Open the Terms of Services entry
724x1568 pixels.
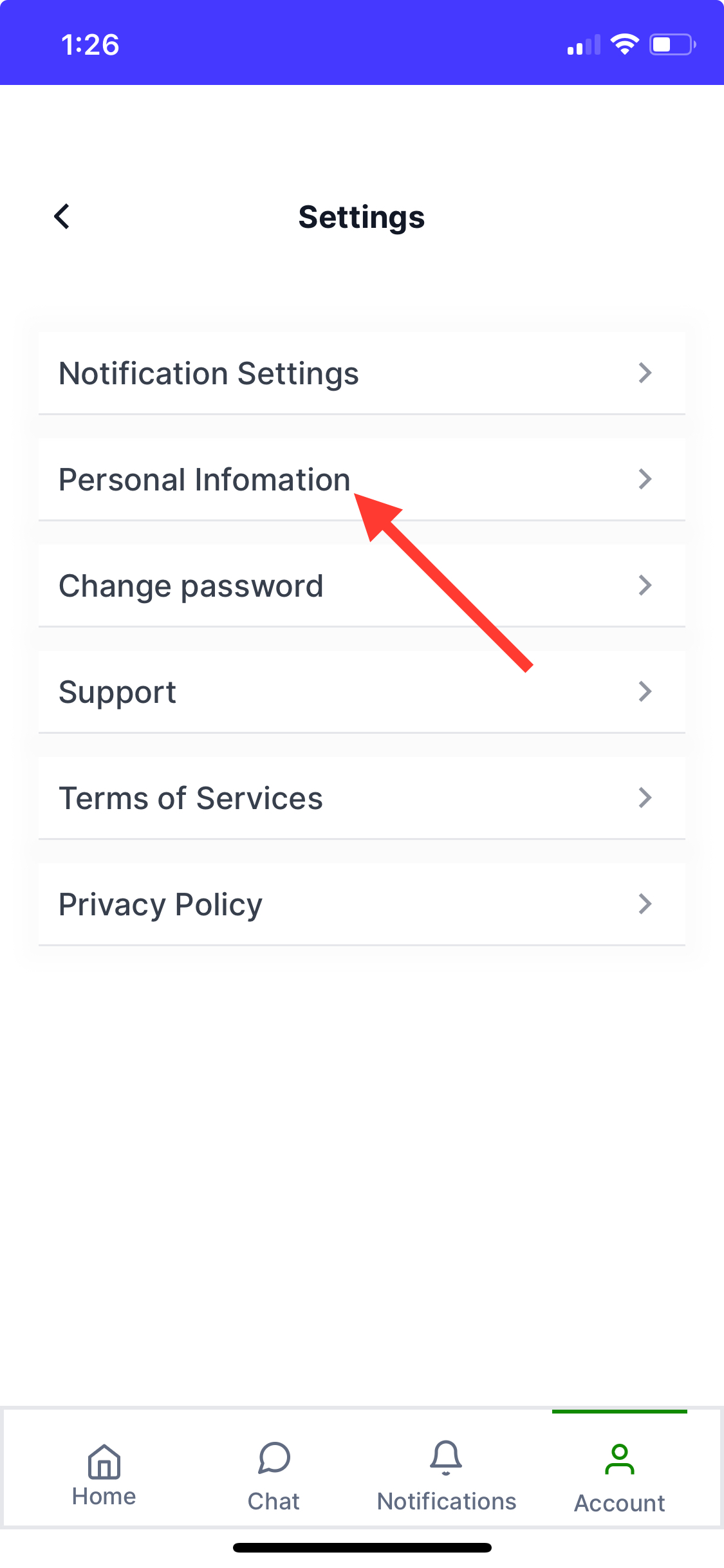190,799
